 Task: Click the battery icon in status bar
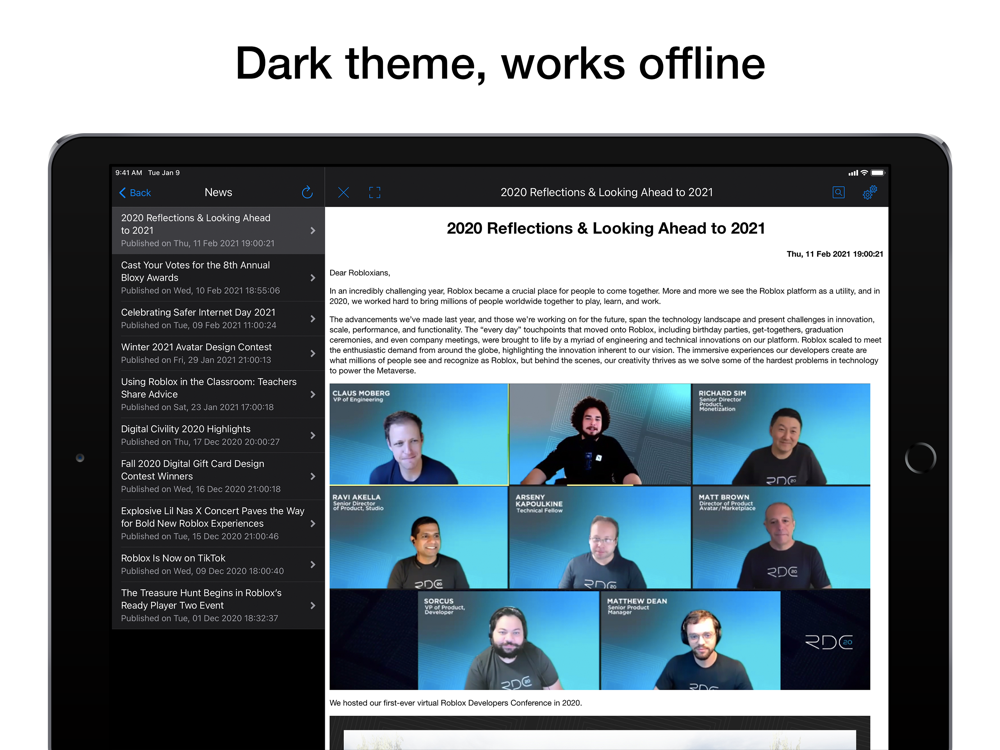878,173
